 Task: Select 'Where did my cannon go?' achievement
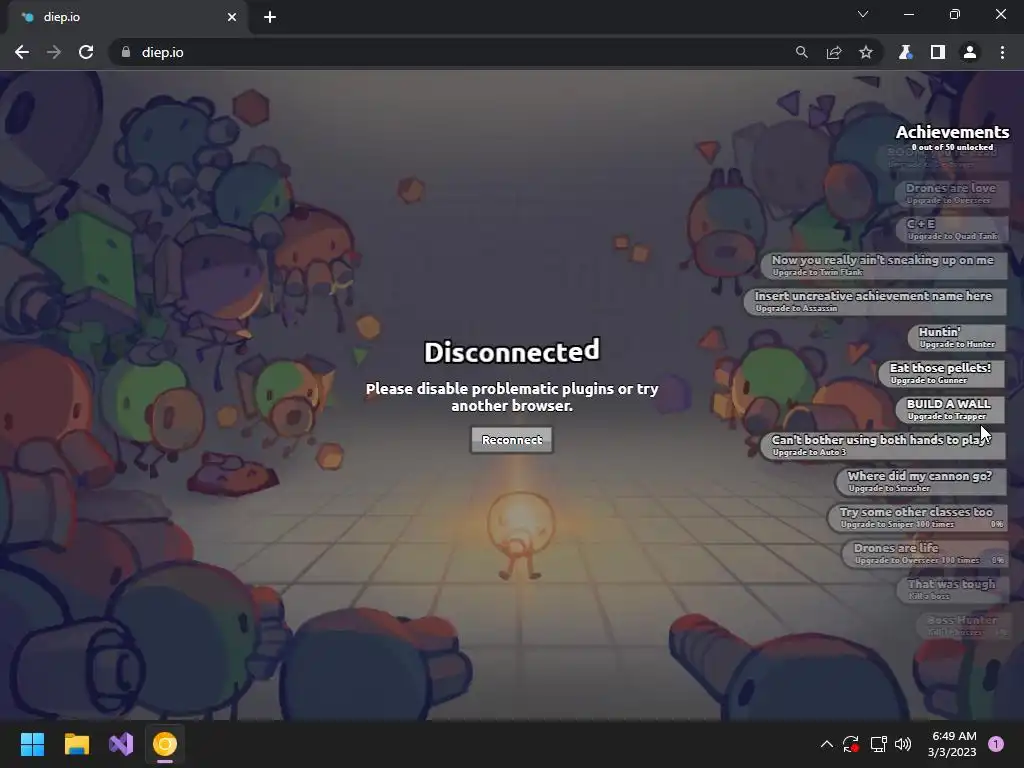(x=921, y=481)
